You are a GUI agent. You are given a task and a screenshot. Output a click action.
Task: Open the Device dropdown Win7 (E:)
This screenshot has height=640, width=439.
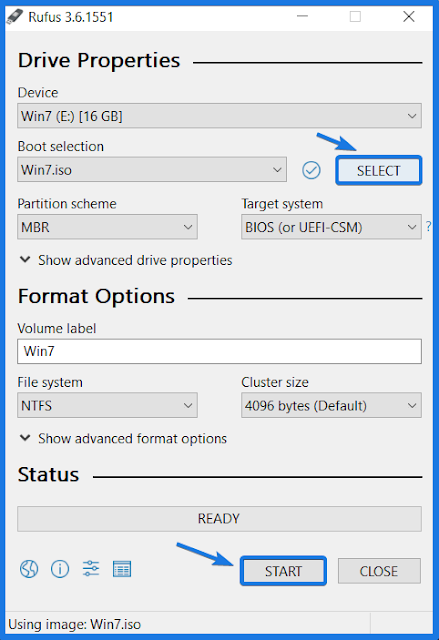(x=220, y=116)
